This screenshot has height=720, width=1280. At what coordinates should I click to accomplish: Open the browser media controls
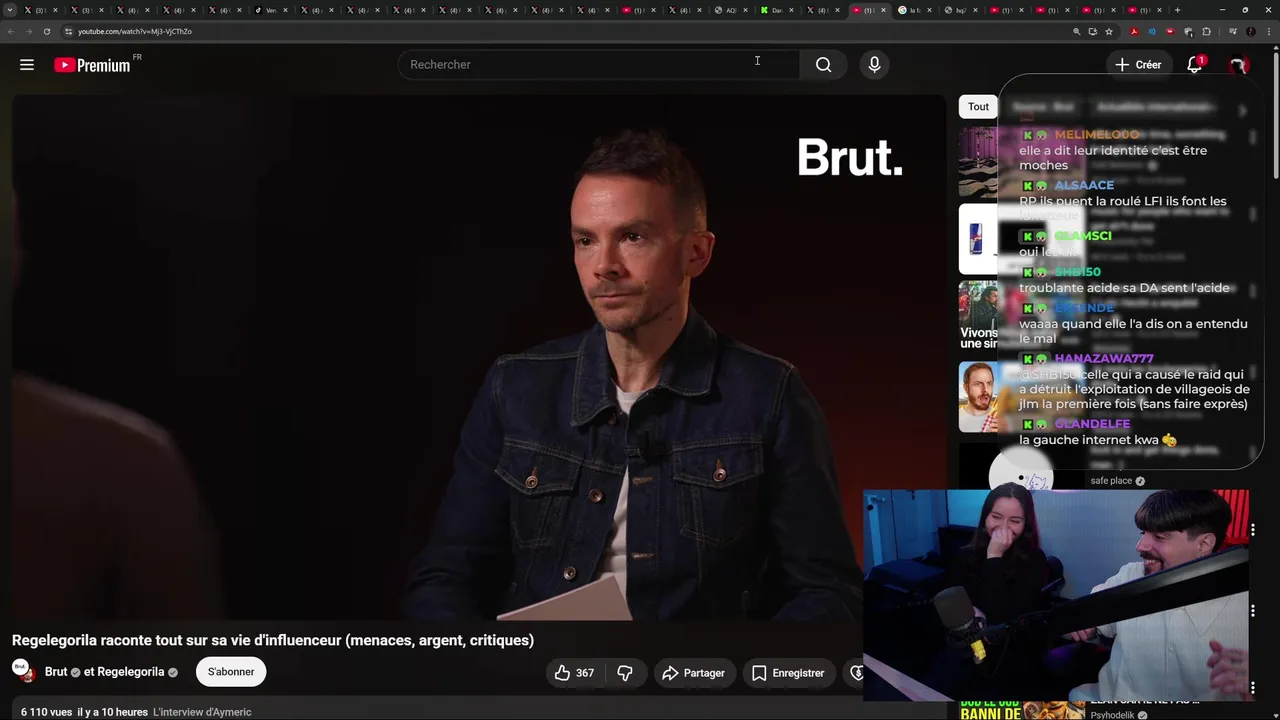coord(1232,31)
